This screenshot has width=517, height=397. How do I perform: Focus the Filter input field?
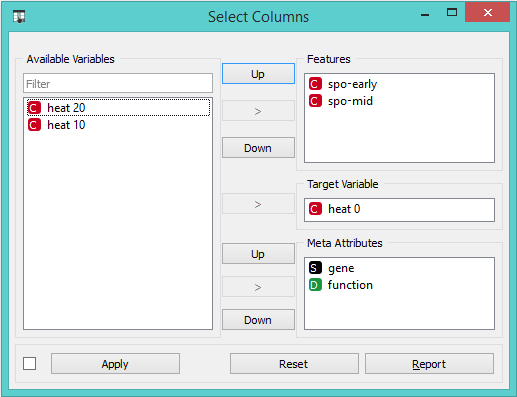pos(118,83)
